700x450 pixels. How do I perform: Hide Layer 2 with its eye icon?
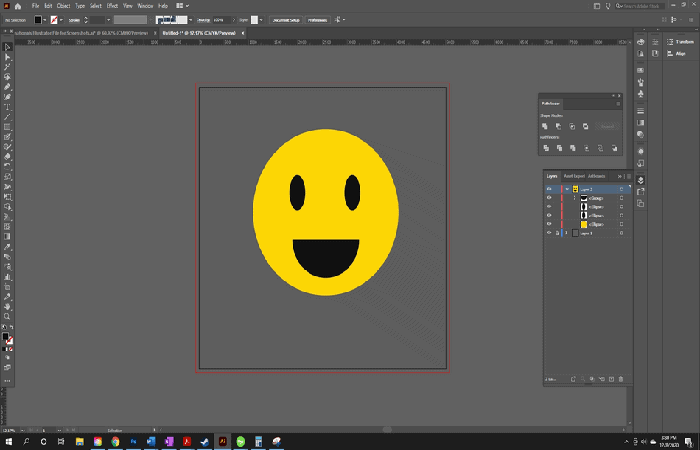point(549,189)
